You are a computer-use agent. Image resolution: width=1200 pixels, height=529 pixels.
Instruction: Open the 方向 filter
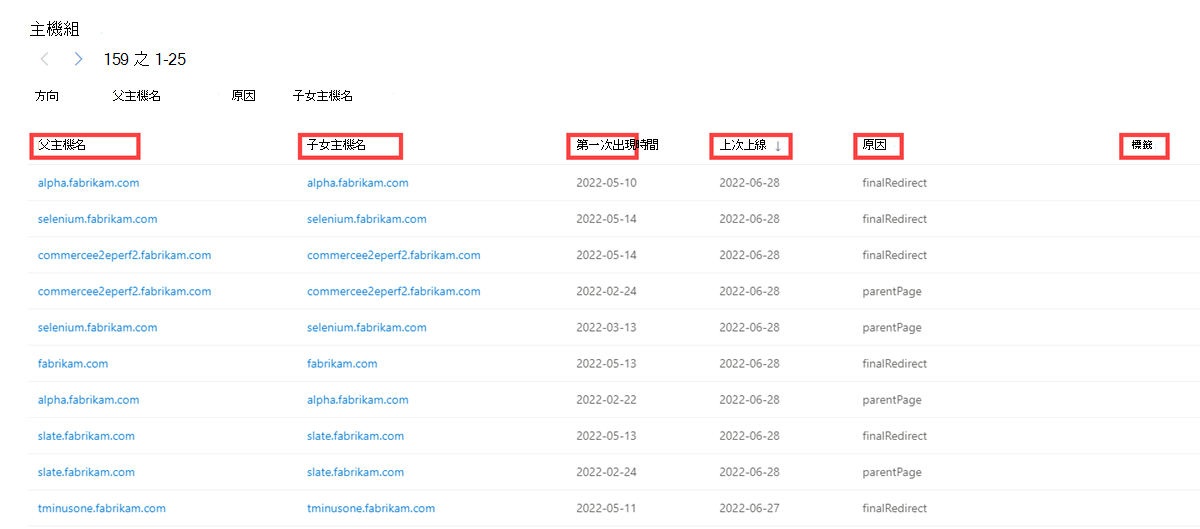(x=47, y=96)
